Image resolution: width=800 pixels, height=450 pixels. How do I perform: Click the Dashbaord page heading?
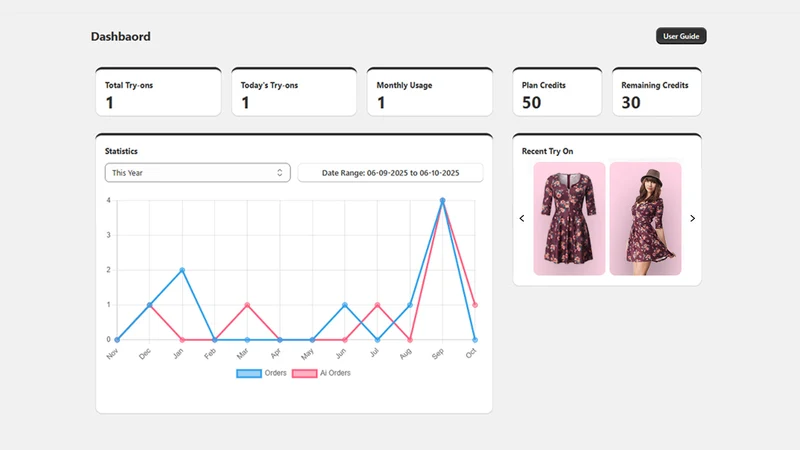click(x=120, y=37)
